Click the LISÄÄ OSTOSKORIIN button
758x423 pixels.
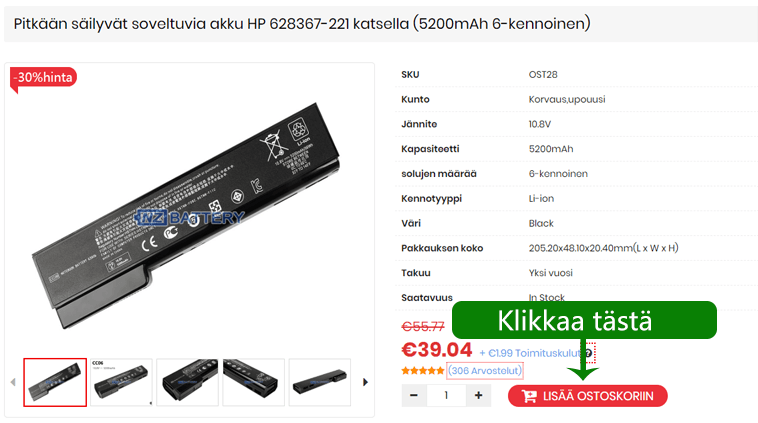point(587,396)
